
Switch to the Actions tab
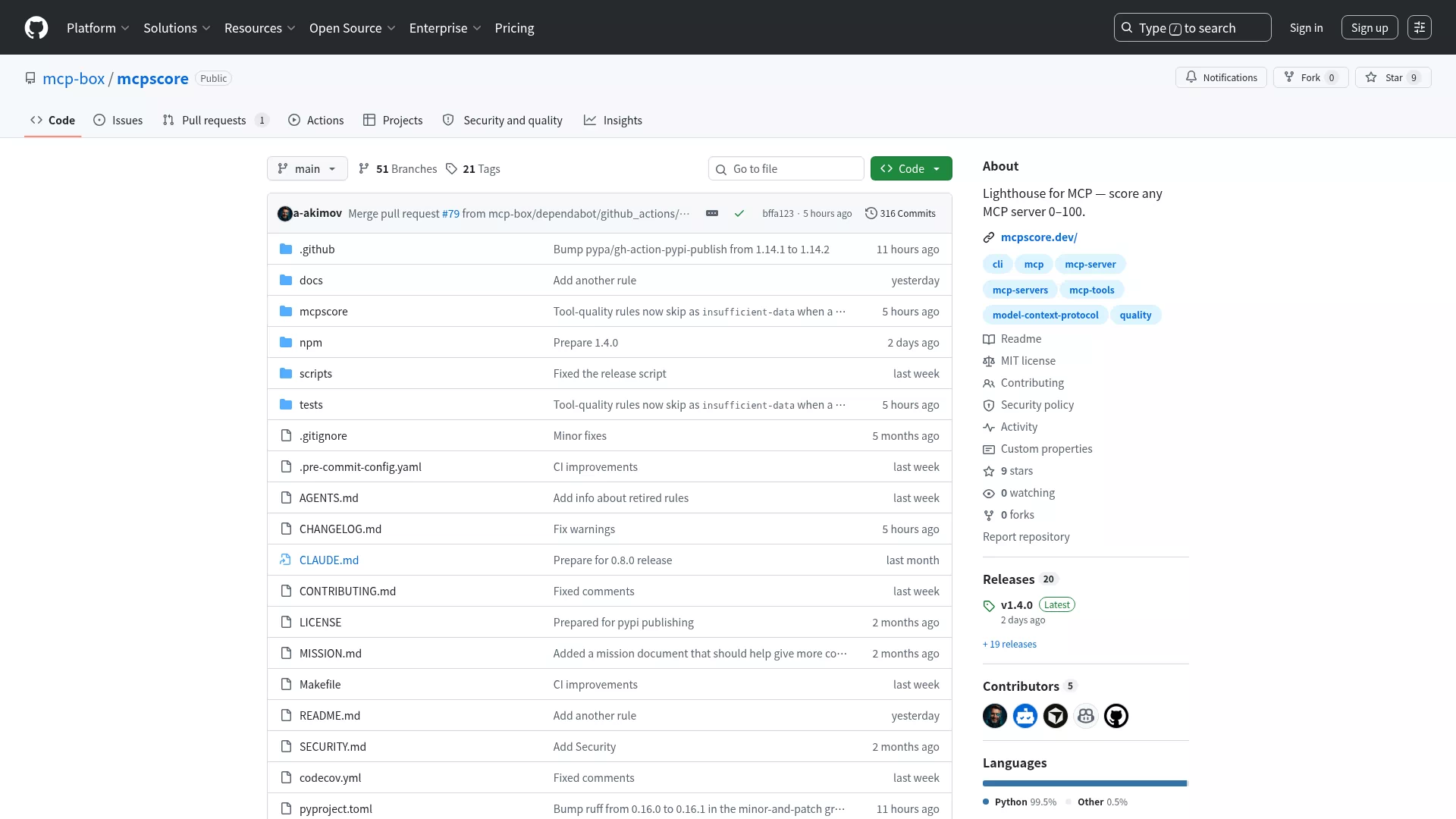click(x=315, y=121)
